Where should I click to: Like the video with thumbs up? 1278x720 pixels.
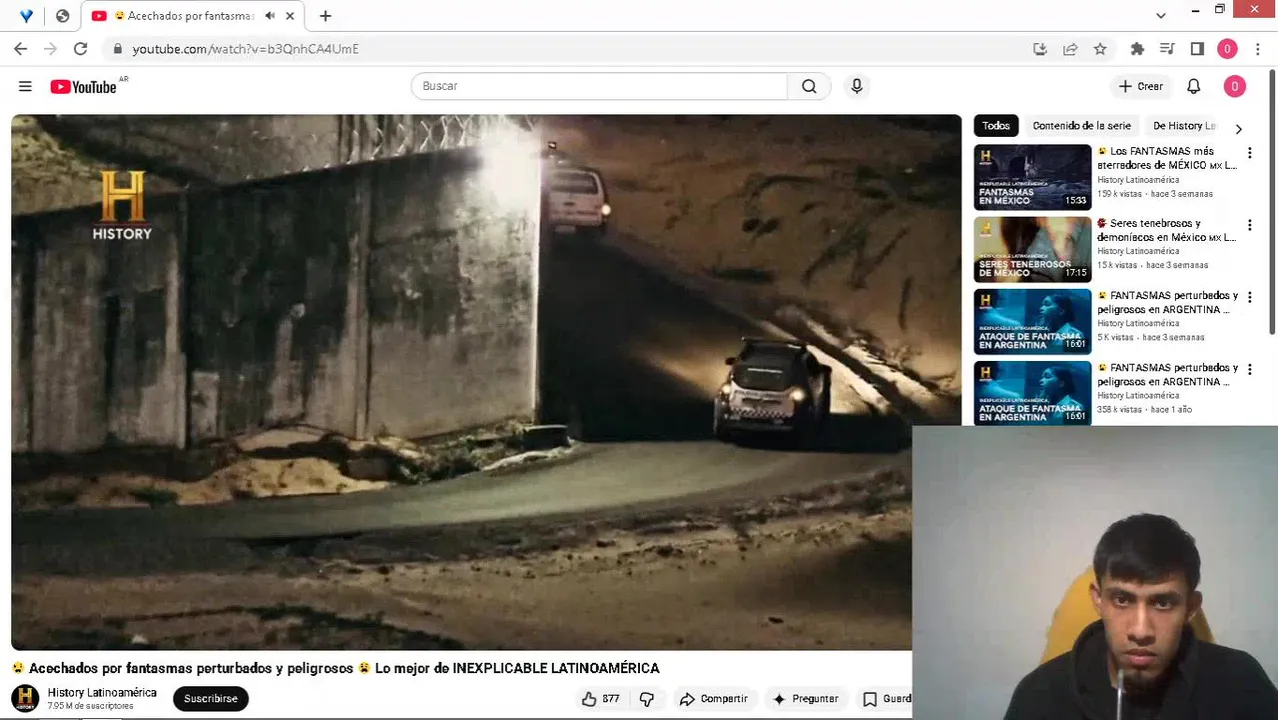pos(600,699)
